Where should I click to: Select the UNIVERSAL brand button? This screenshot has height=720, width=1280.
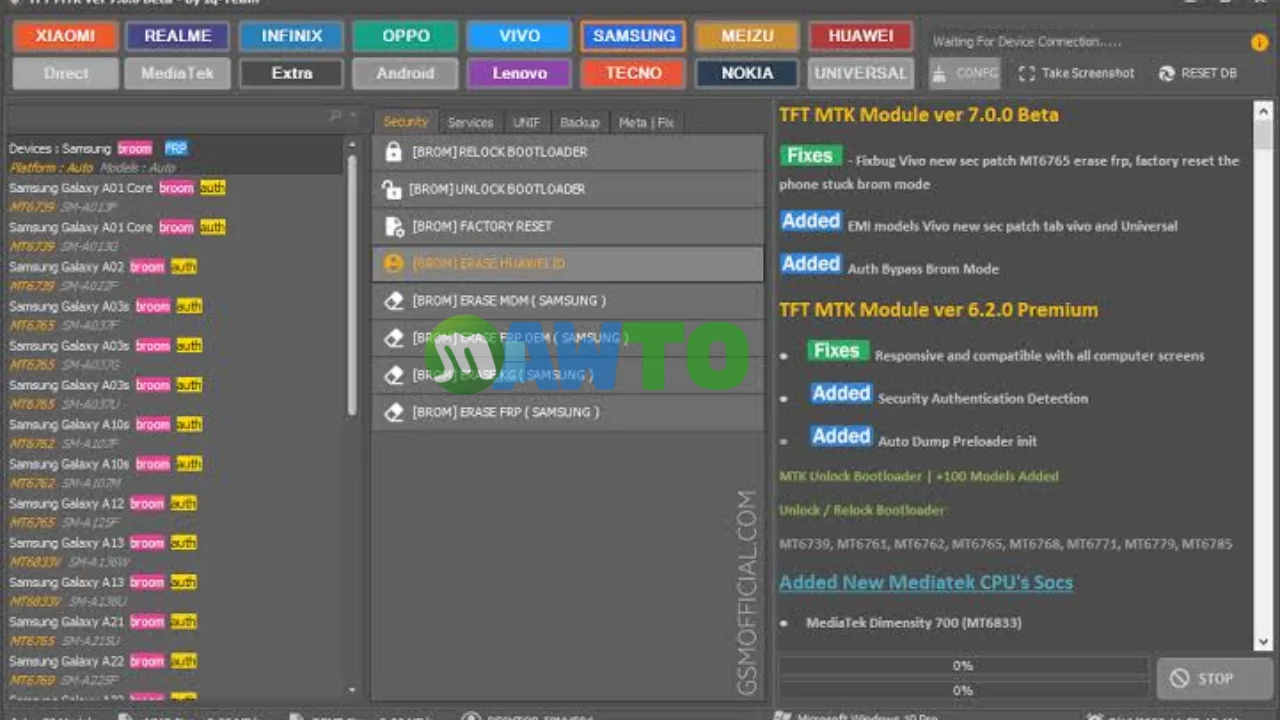pyautogui.click(x=861, y=73)
